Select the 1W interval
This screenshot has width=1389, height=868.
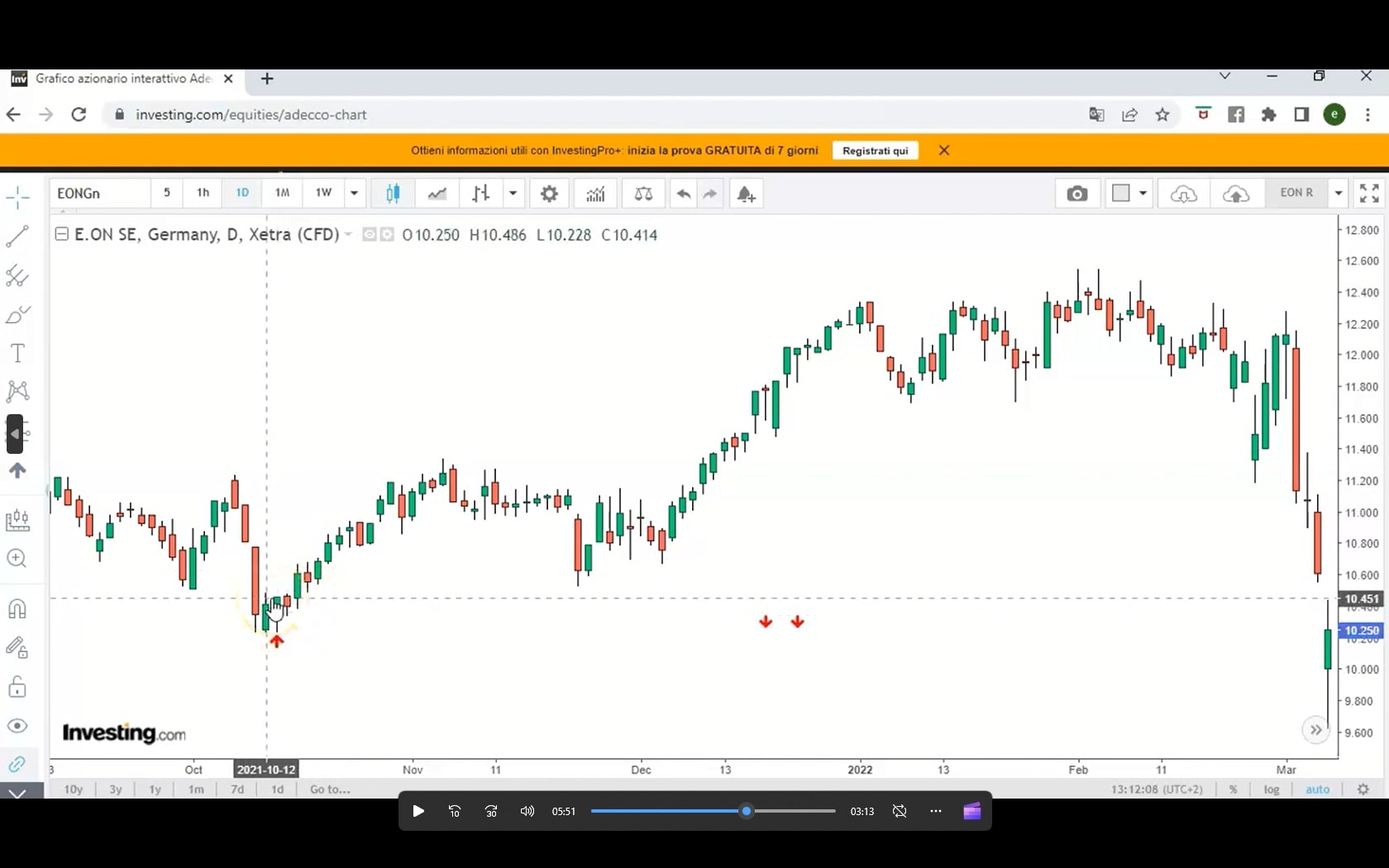coord(323,193)
